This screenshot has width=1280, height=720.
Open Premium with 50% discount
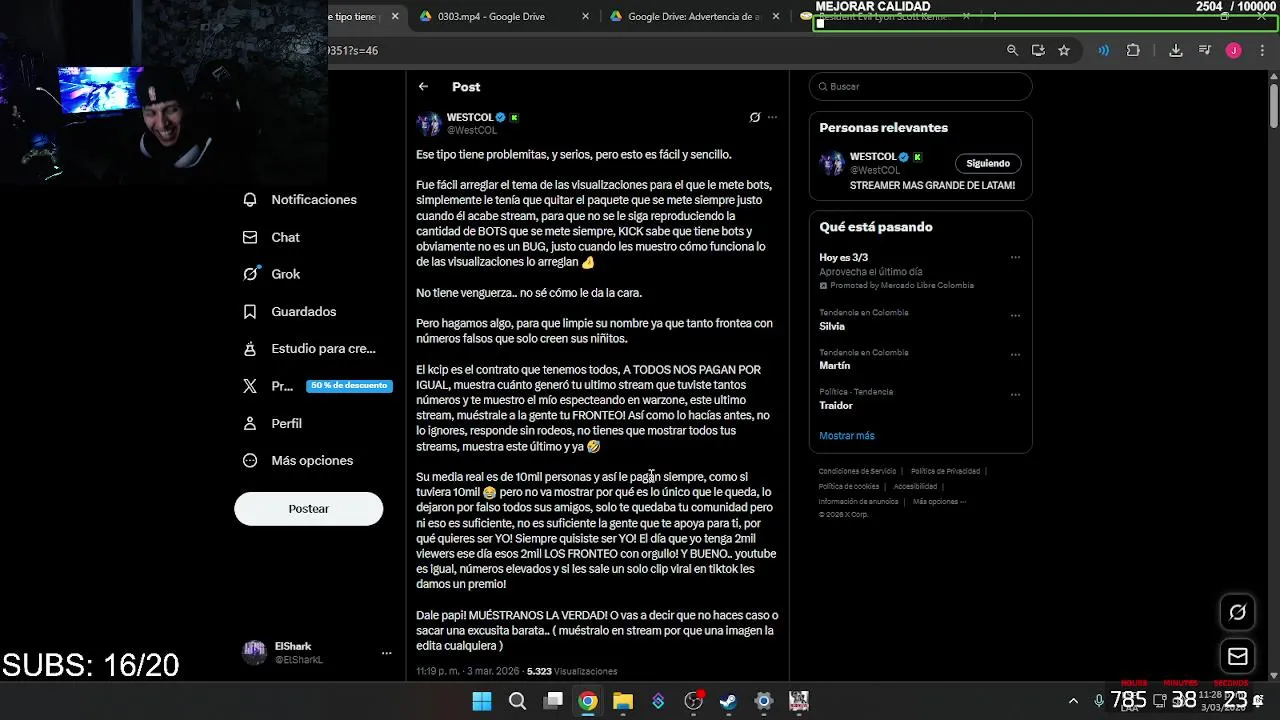(316, 386)
